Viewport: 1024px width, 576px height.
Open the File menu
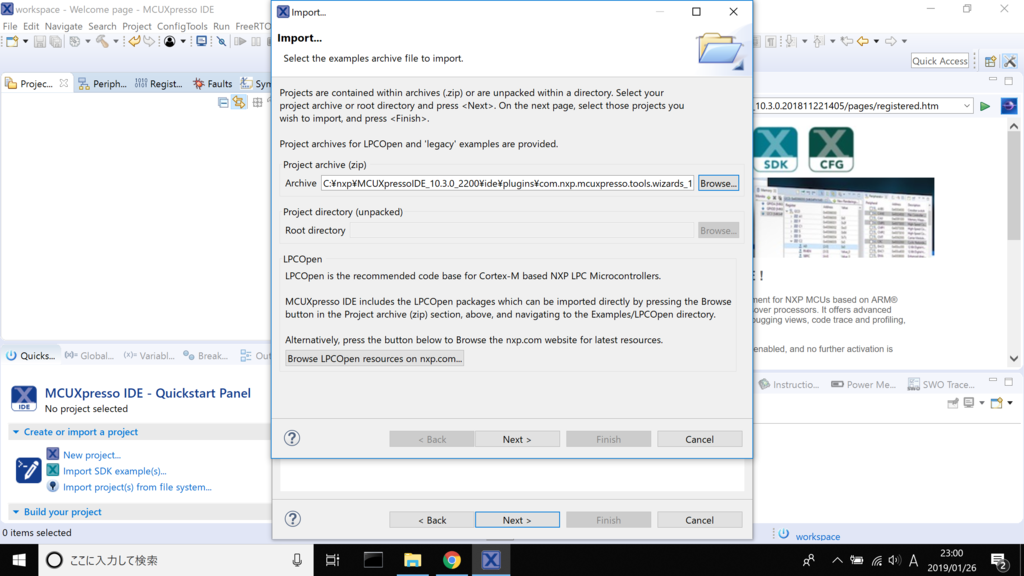click(x=10, y=26)
